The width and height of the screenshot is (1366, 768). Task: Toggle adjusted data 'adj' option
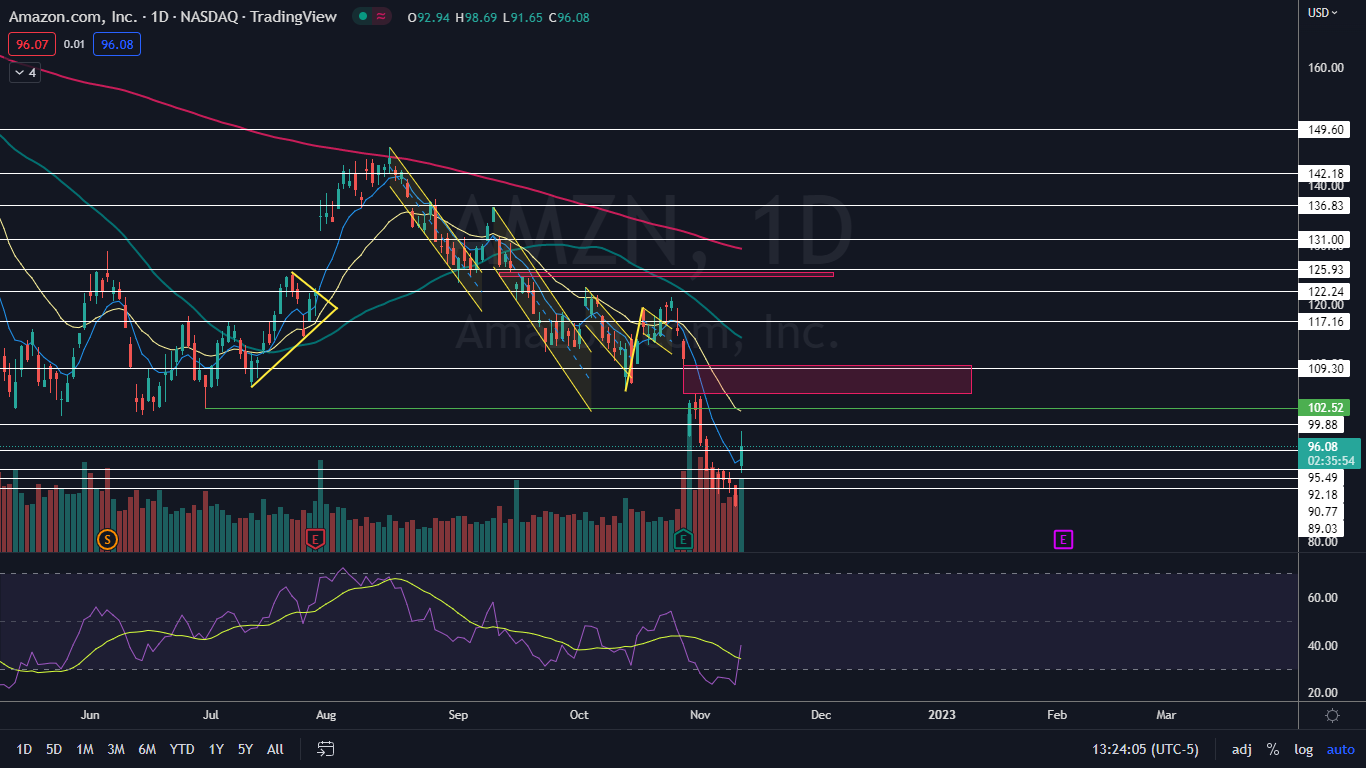[1241, 749]
